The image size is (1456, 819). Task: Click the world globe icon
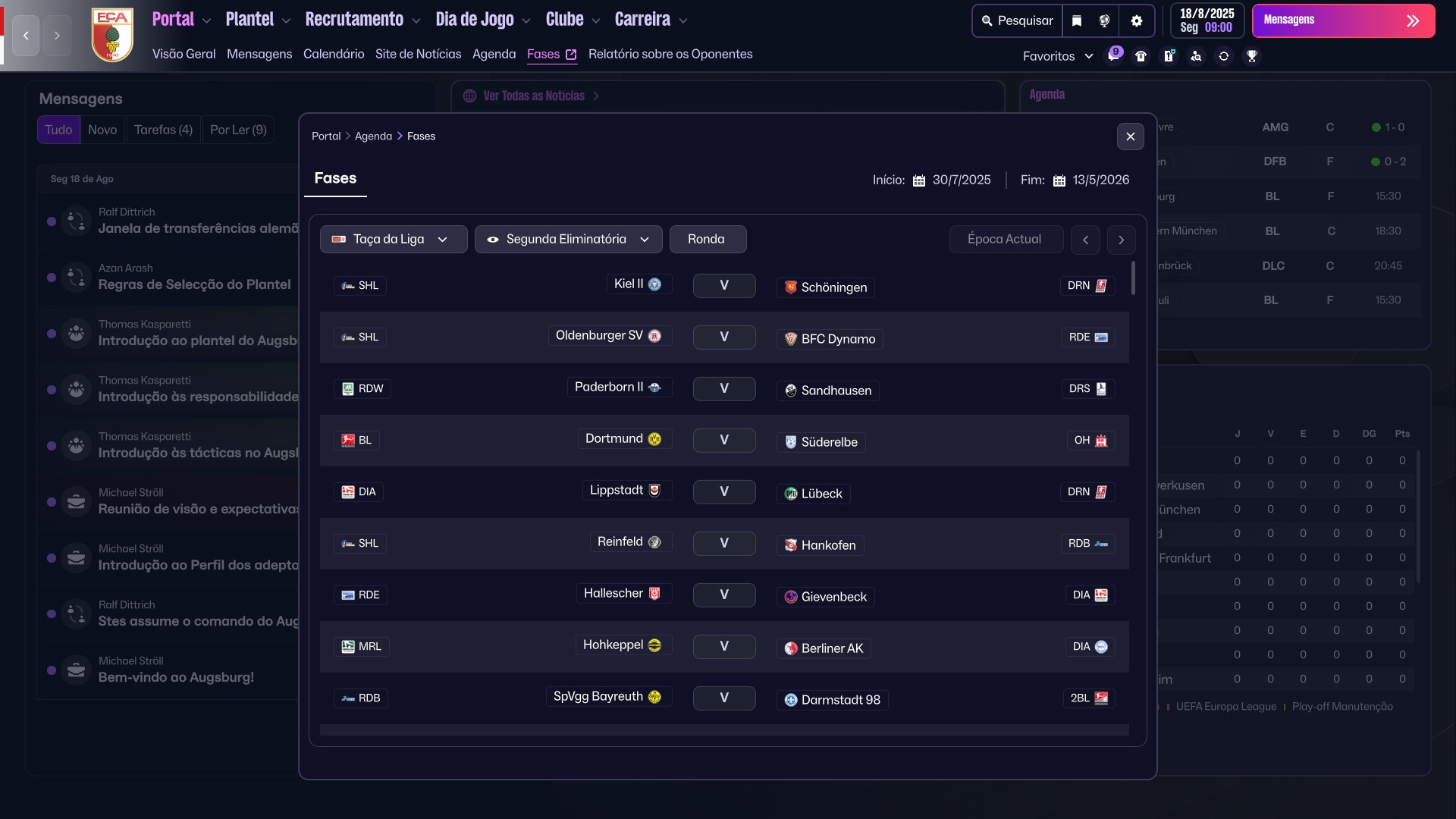point(1104,20)
